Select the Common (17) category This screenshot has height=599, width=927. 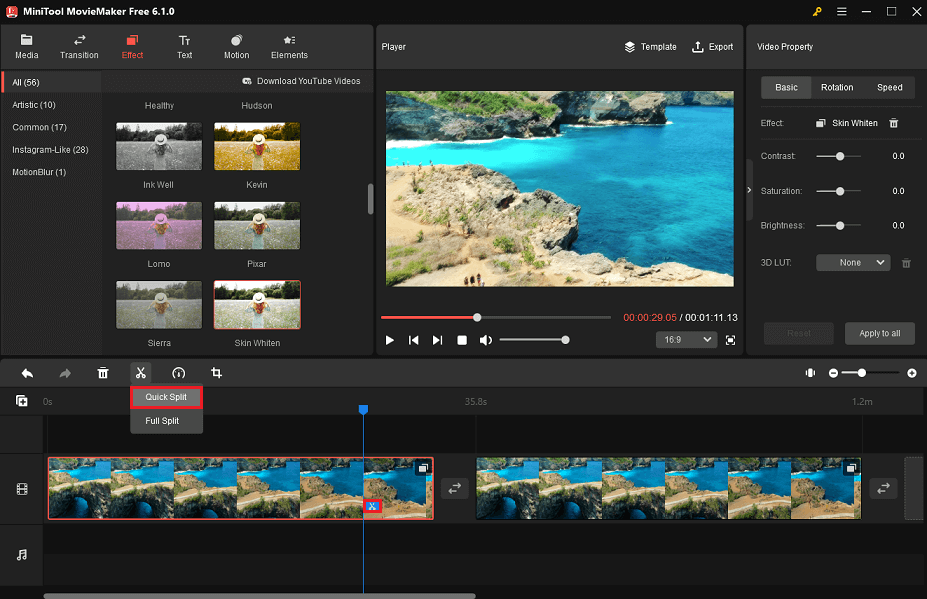(x=40, y=127)
